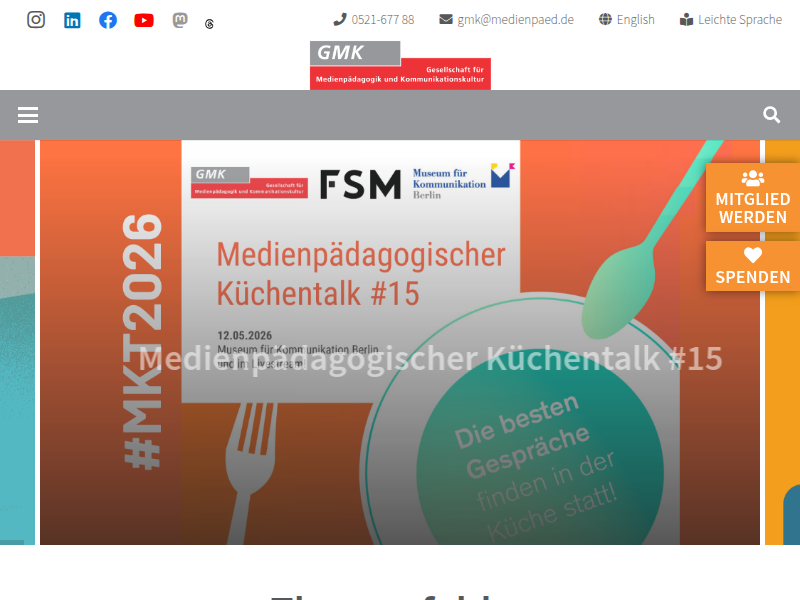Open the Medienpädagogischer Küchentalk #15 slide
Screen dimensions: 800x600
[x=400, y=342]
